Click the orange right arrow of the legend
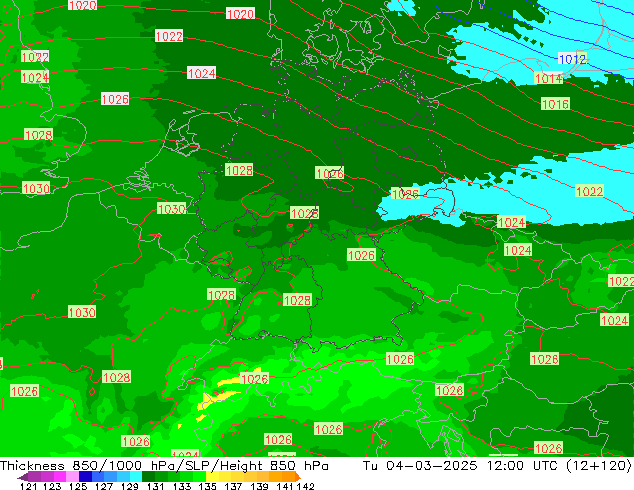Screen dimensions: 634x490 298,477
